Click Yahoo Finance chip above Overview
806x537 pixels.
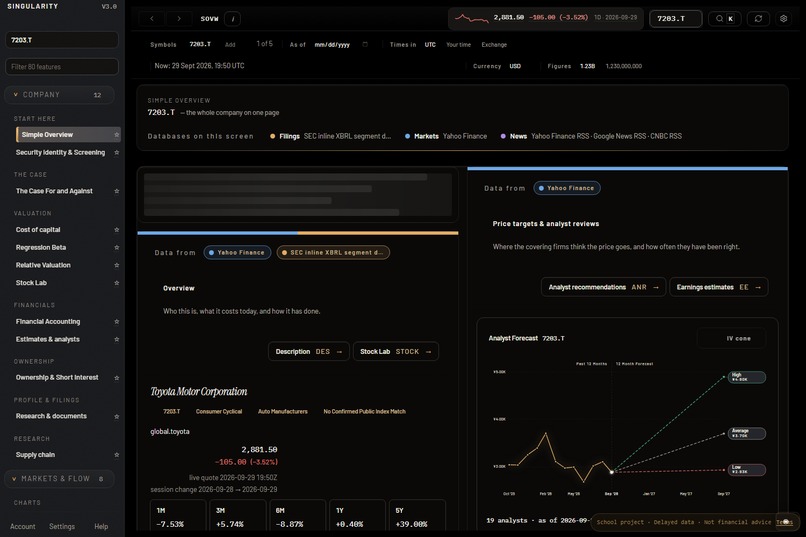[237, 253]
